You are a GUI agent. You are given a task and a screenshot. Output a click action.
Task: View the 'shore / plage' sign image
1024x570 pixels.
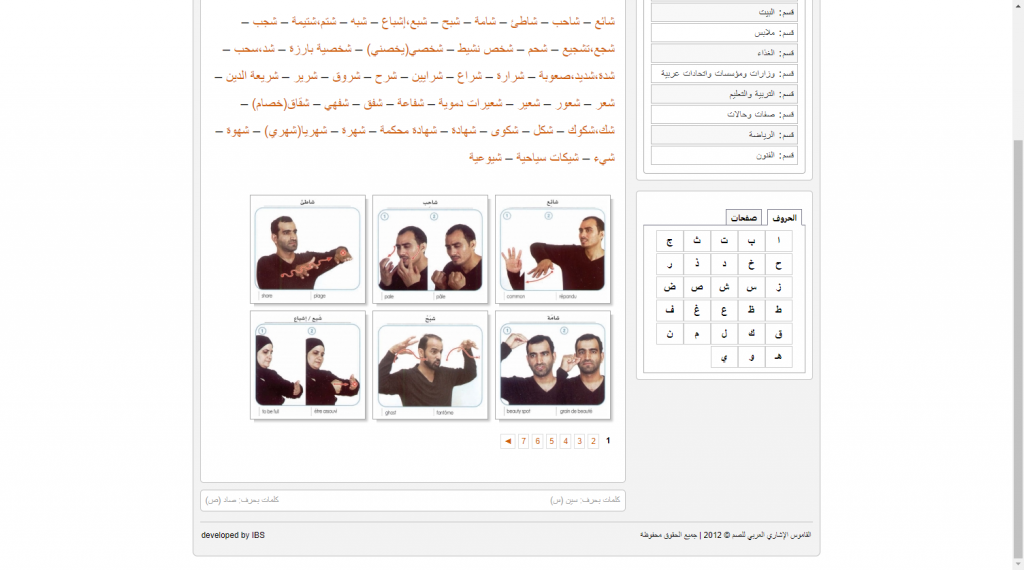pos(307,249)
